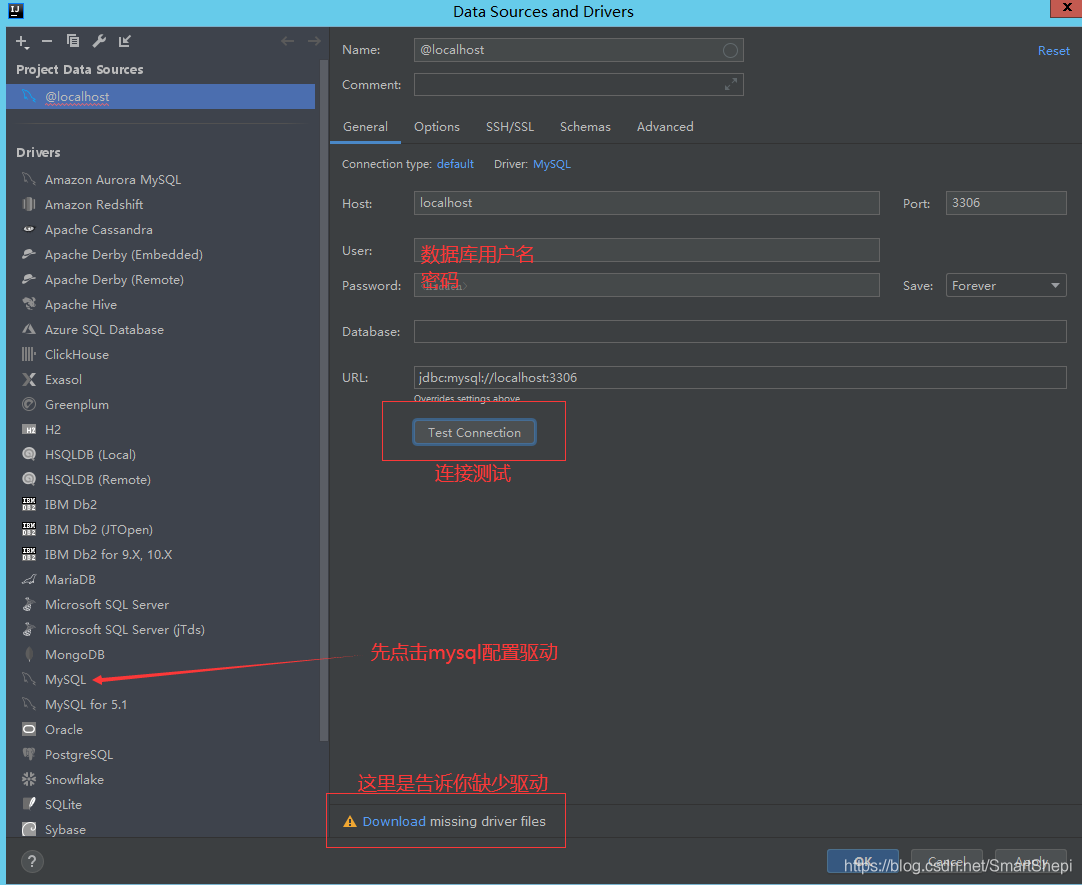Change connection type default link

(455, 164)
